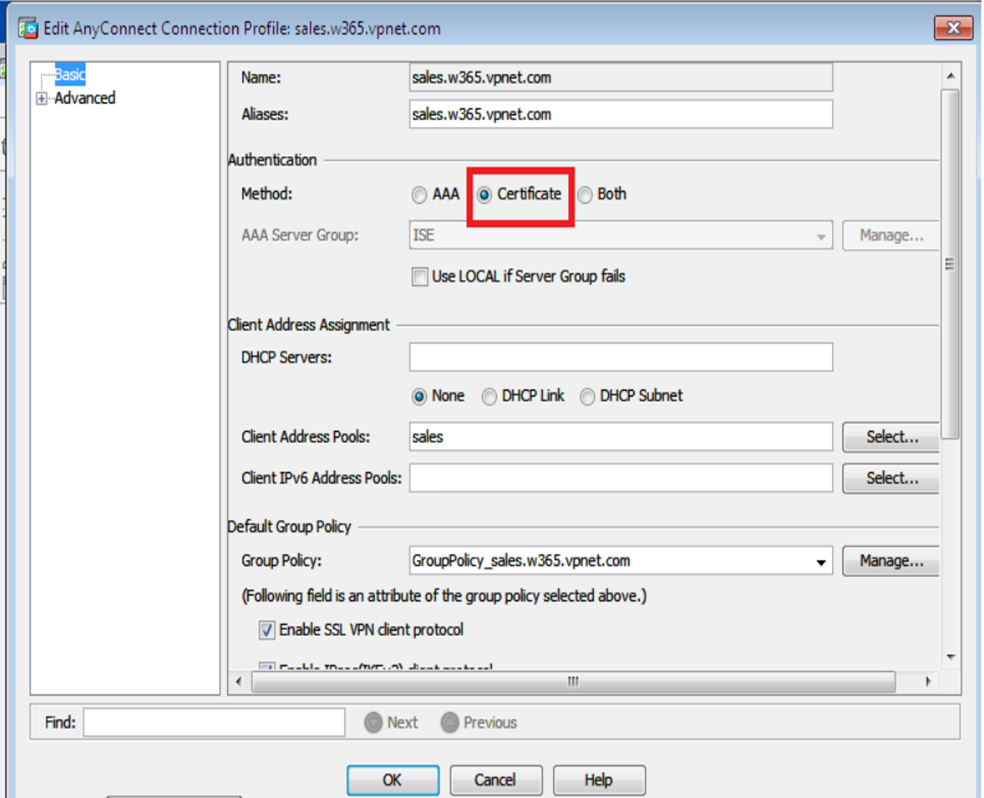Click the vertical scrollbar thumb
This screenshot has height=798, width=984.
[x=950, y=264]
